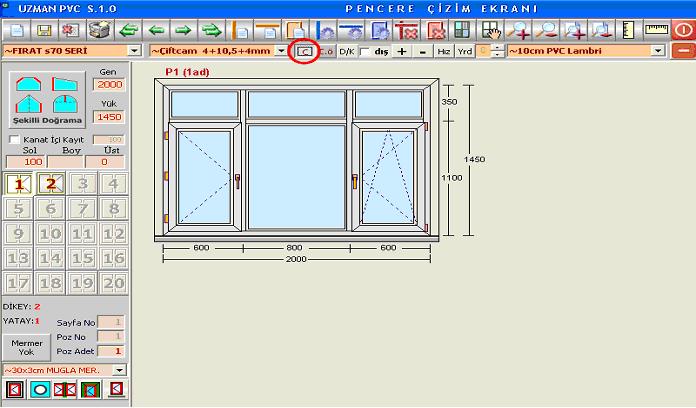Select the right tilt-turn sash pane
This screenshot has width=696, height=408.
click(388, 177)
